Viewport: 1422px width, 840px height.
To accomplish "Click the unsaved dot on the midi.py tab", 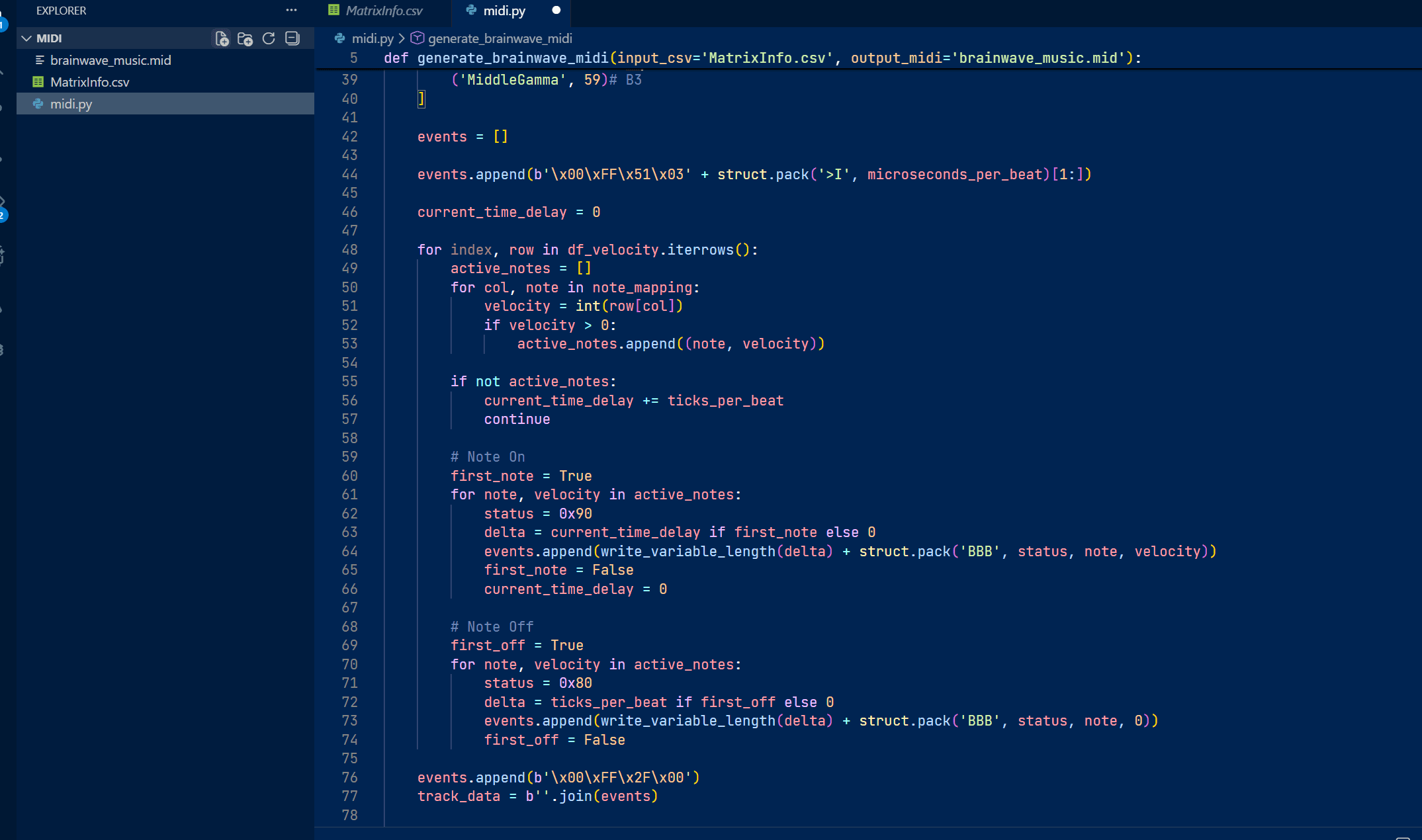I will 556,10.
